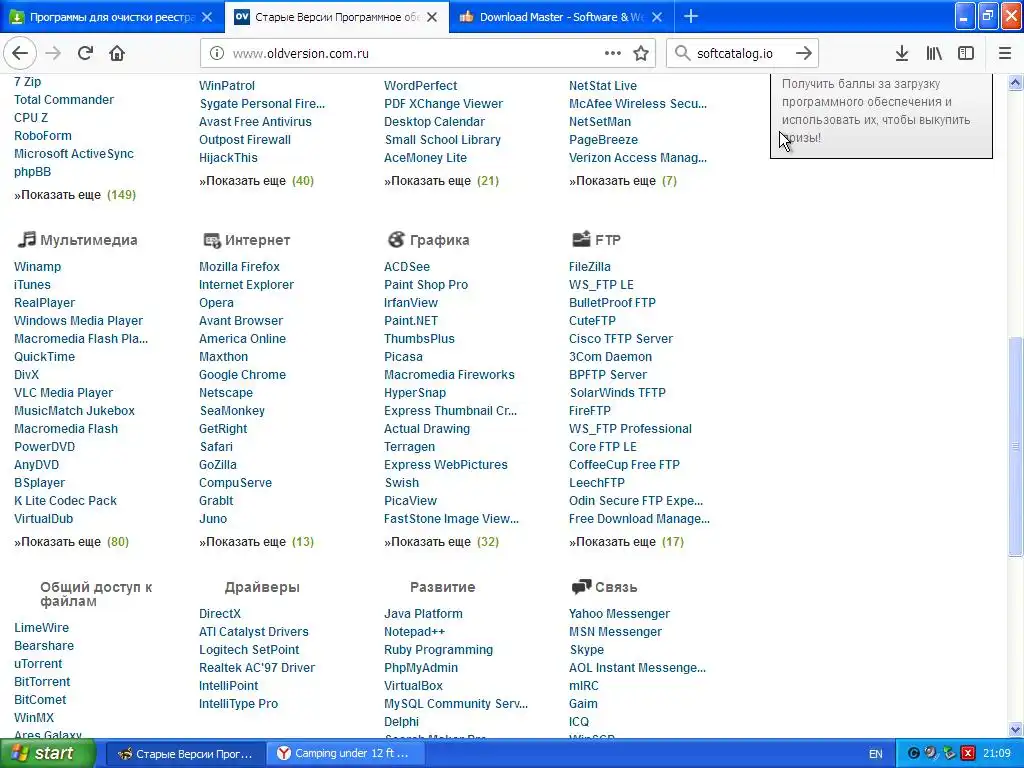Click the Связь chat bubble icon
1024x768 pixels.
coord(581,587)
